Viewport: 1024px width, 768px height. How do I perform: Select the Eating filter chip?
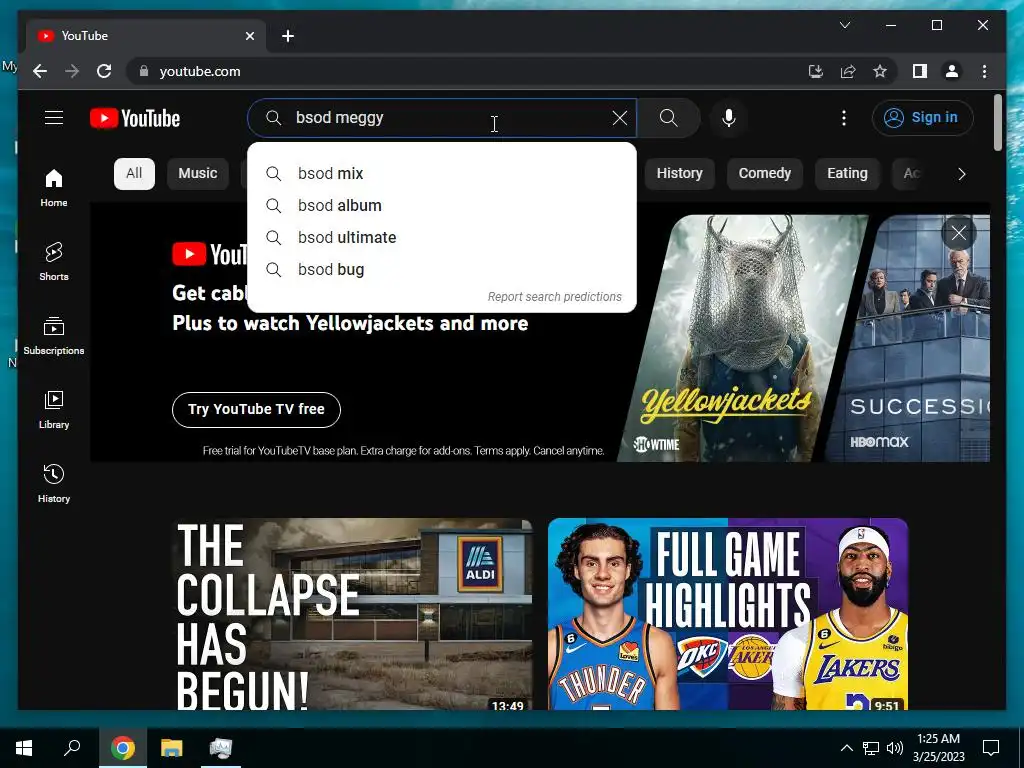coord(847,173)
